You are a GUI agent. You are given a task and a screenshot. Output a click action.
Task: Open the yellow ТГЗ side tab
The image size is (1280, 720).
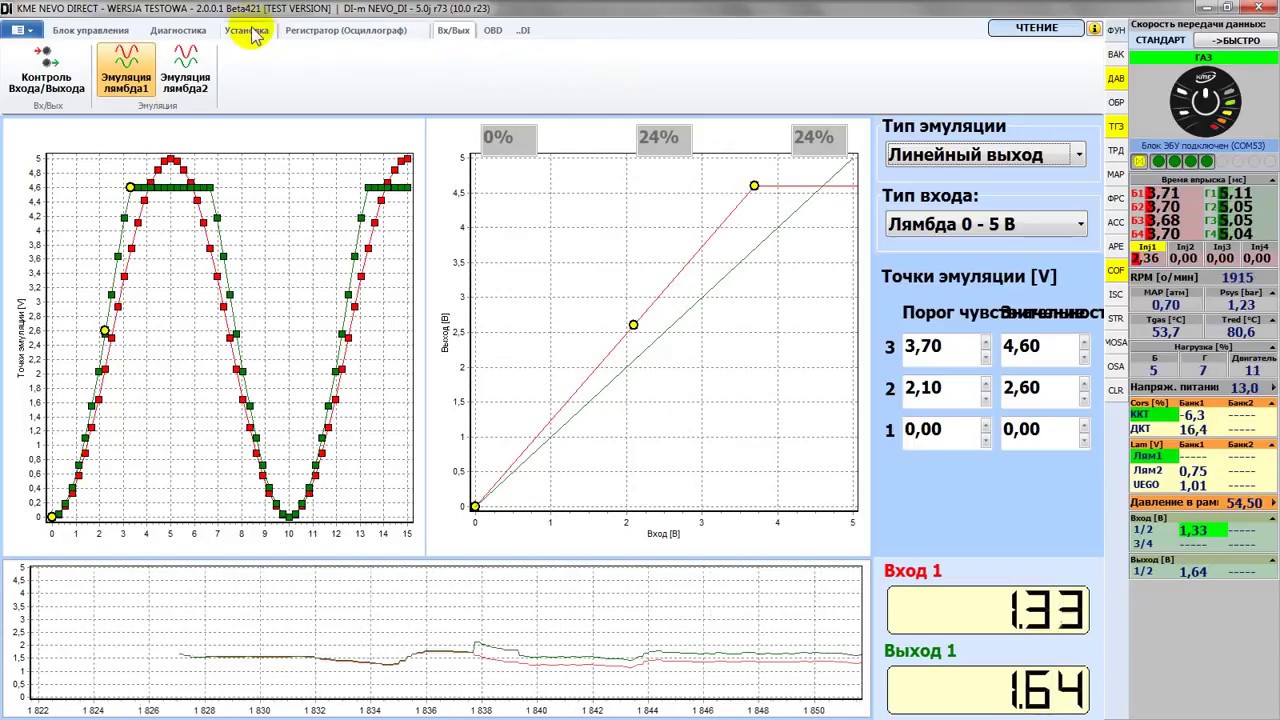pyautogui.click(x=1116, y=126)
